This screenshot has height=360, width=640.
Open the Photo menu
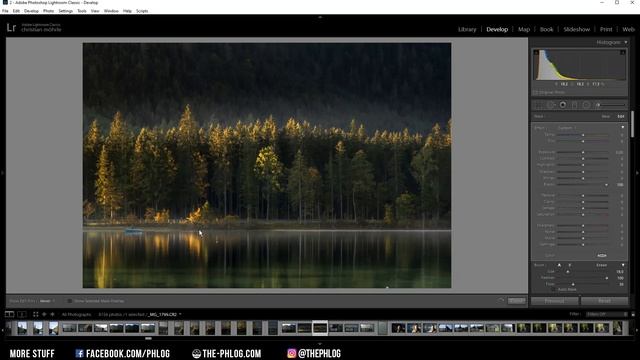[48, 11]
